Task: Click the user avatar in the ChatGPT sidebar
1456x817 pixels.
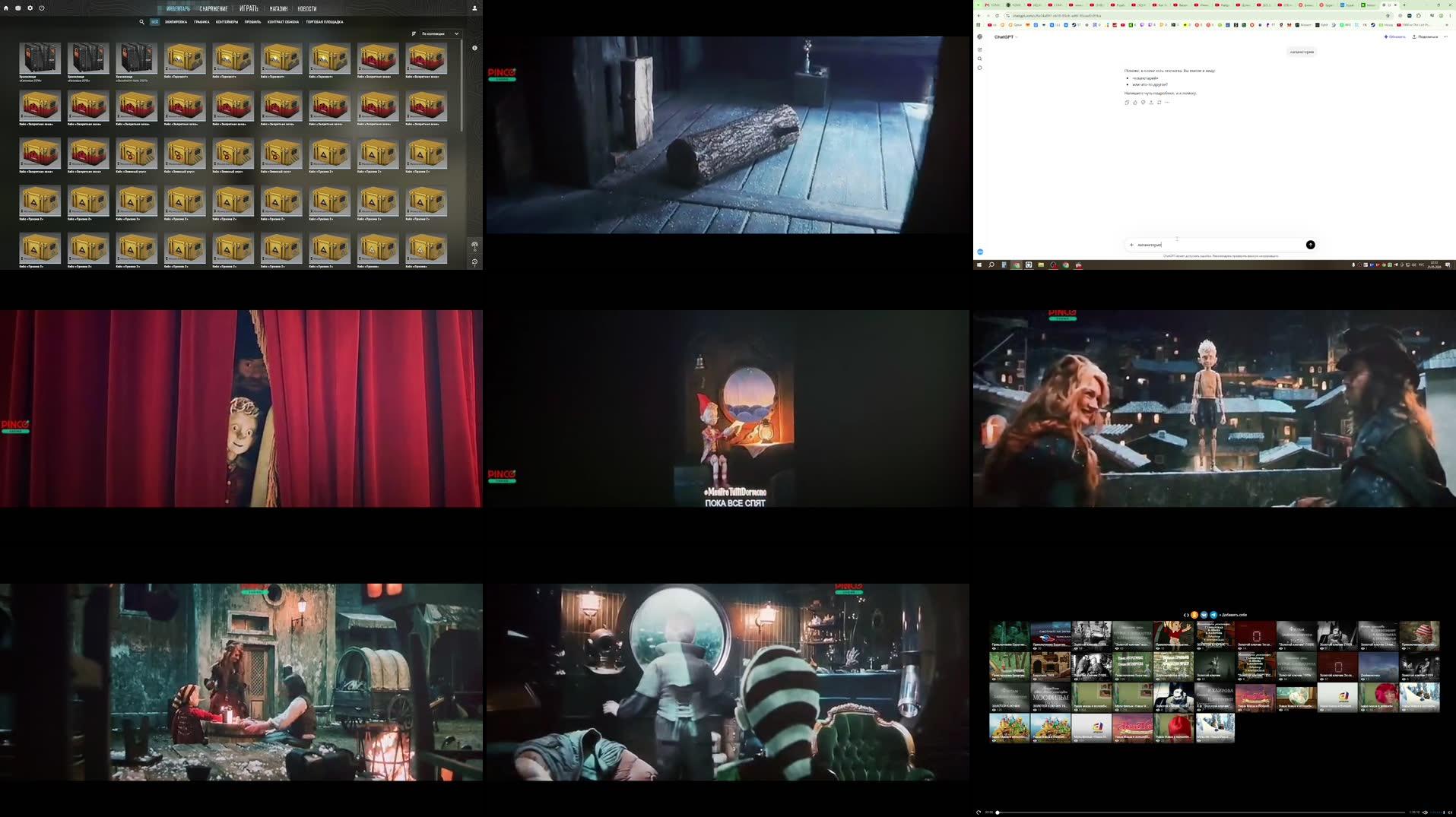Action: click(980, 252)
